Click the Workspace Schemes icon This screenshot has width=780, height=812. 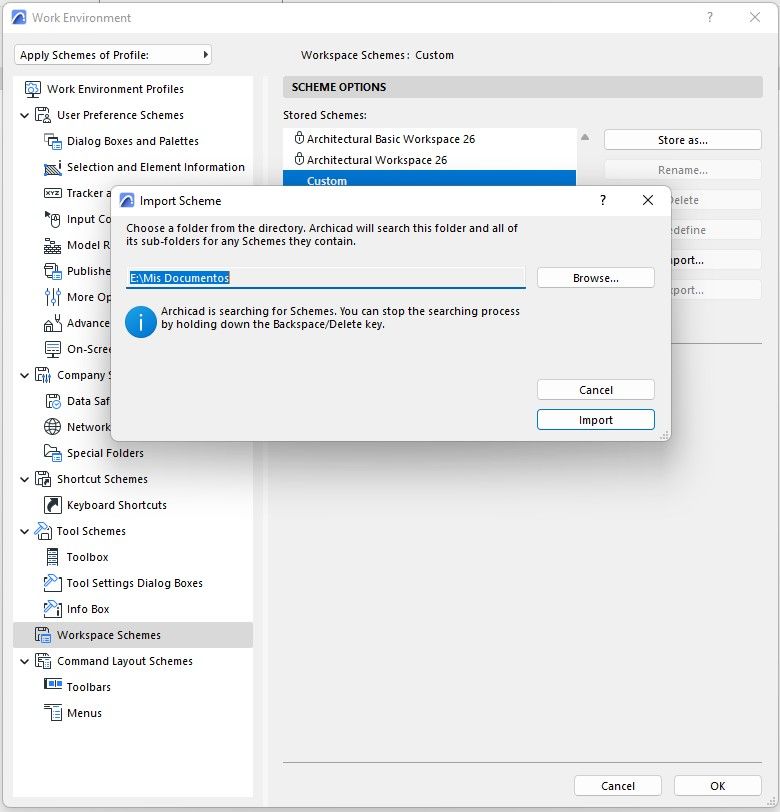[42, 635]
